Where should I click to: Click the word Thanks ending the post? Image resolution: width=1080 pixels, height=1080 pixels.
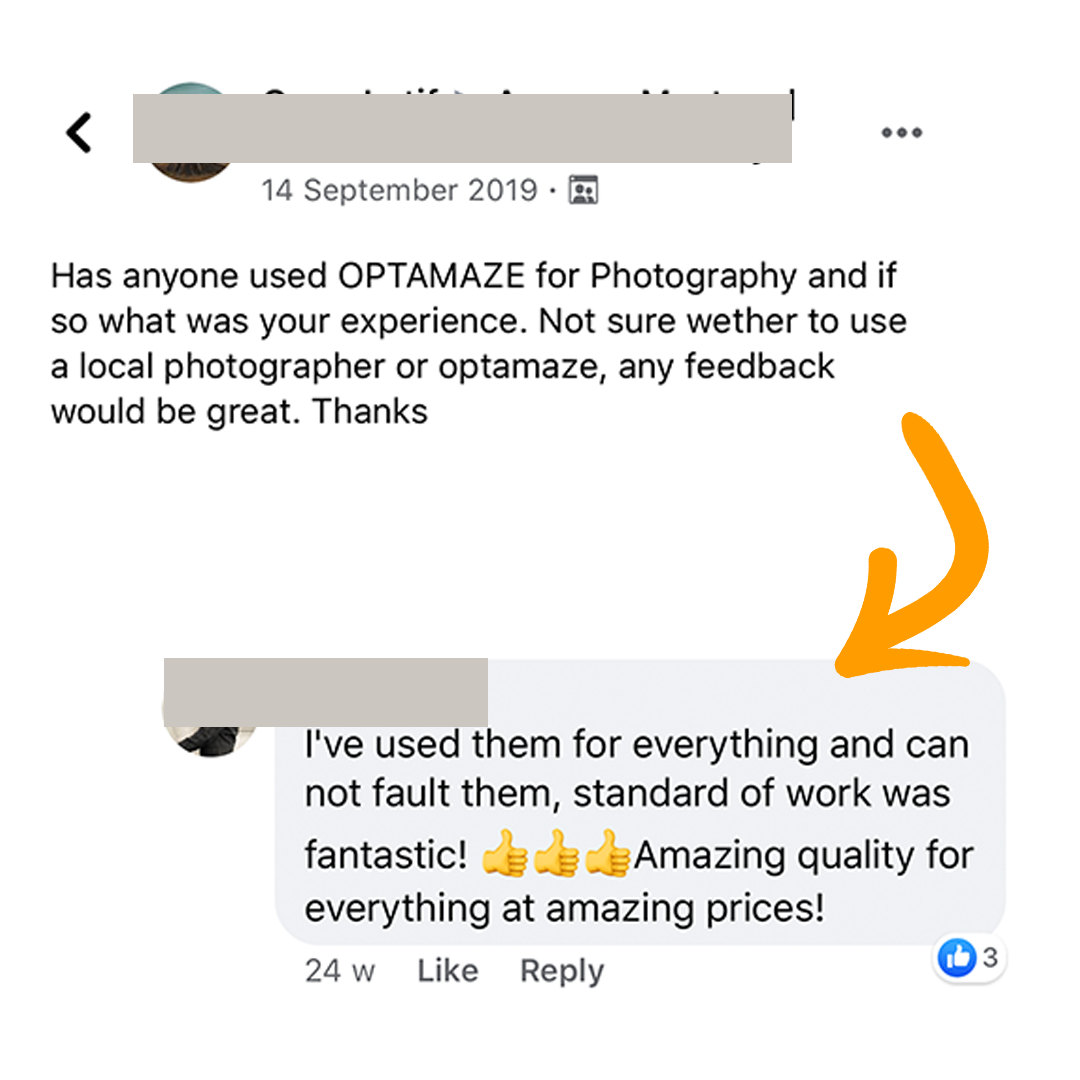pos(370,411)
